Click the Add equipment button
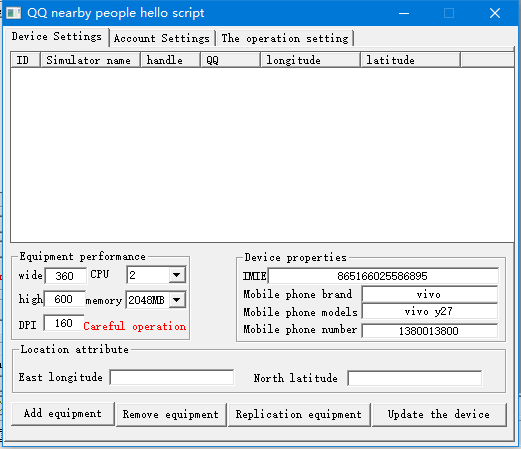Image resolution: width=521 pixels, height=449 pixels. [x=63, y=414]
